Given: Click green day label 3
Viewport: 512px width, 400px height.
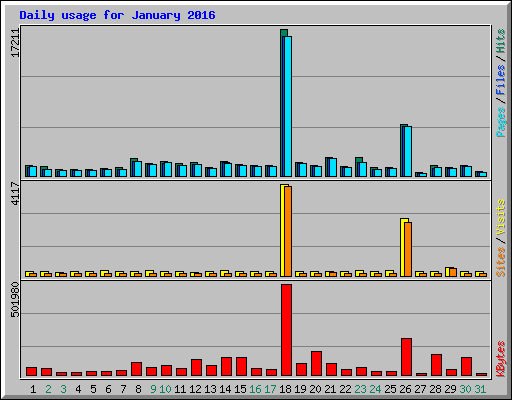Looking at the screenshot, I should coord(63,389).
